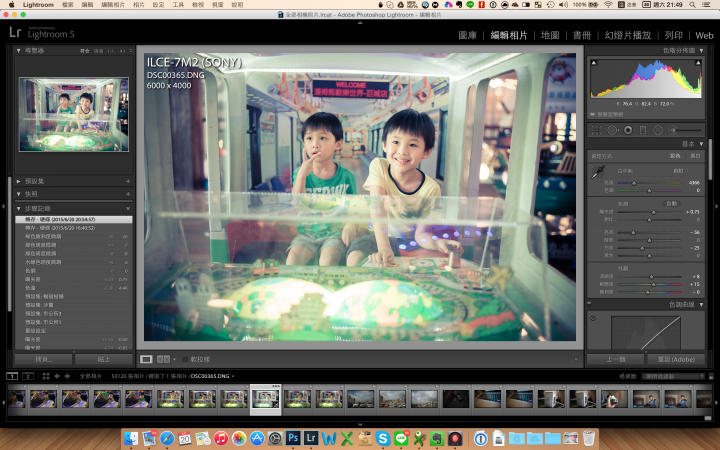Select the top history state dated 20:54:57
The height and width of the screenshot is (450, 720).
73,219
